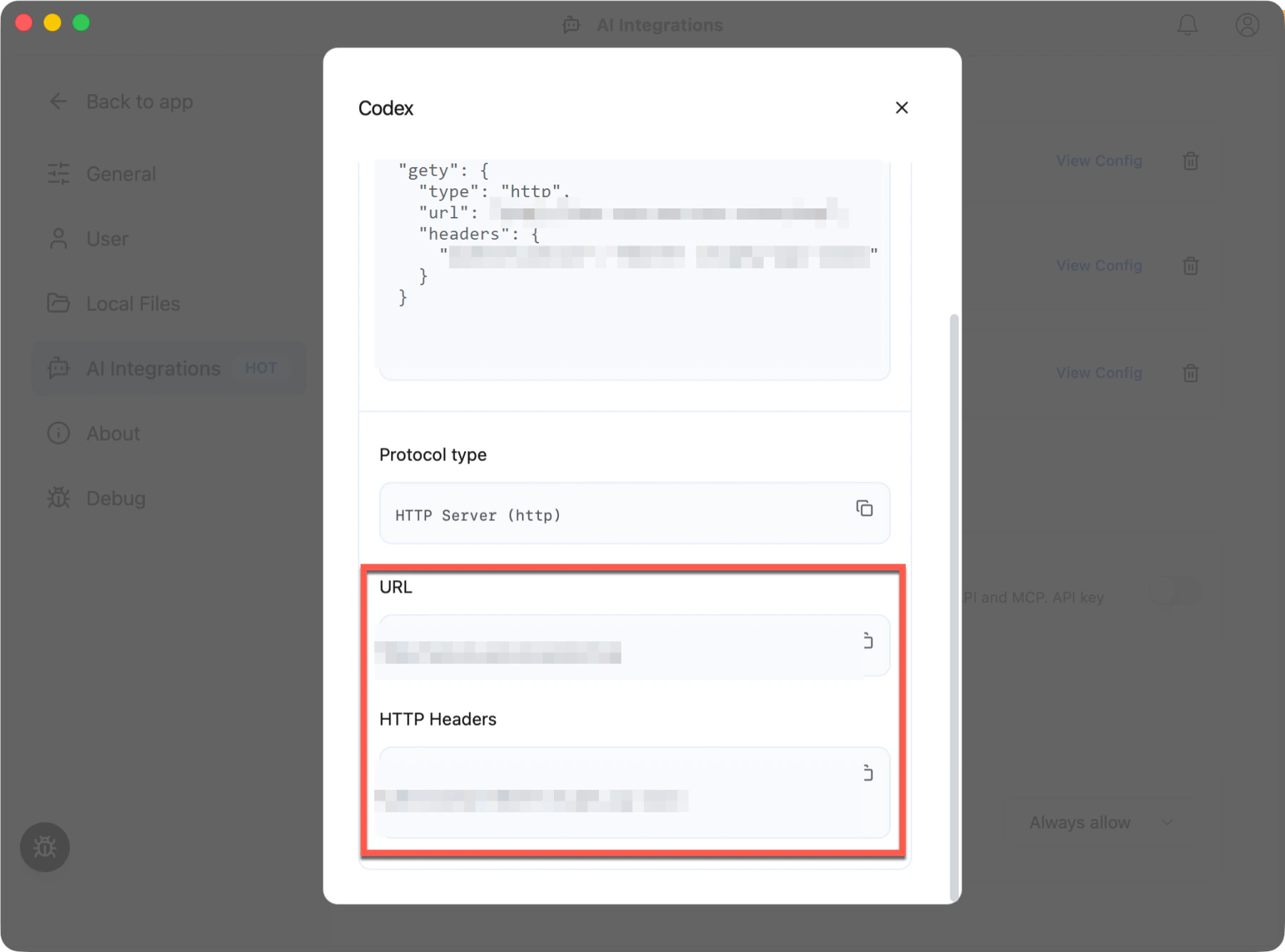The width and height of the screenshot is (1285, 952).
Task: Click the User person icon
Action: pyautogui.click(x=59, y=238)
